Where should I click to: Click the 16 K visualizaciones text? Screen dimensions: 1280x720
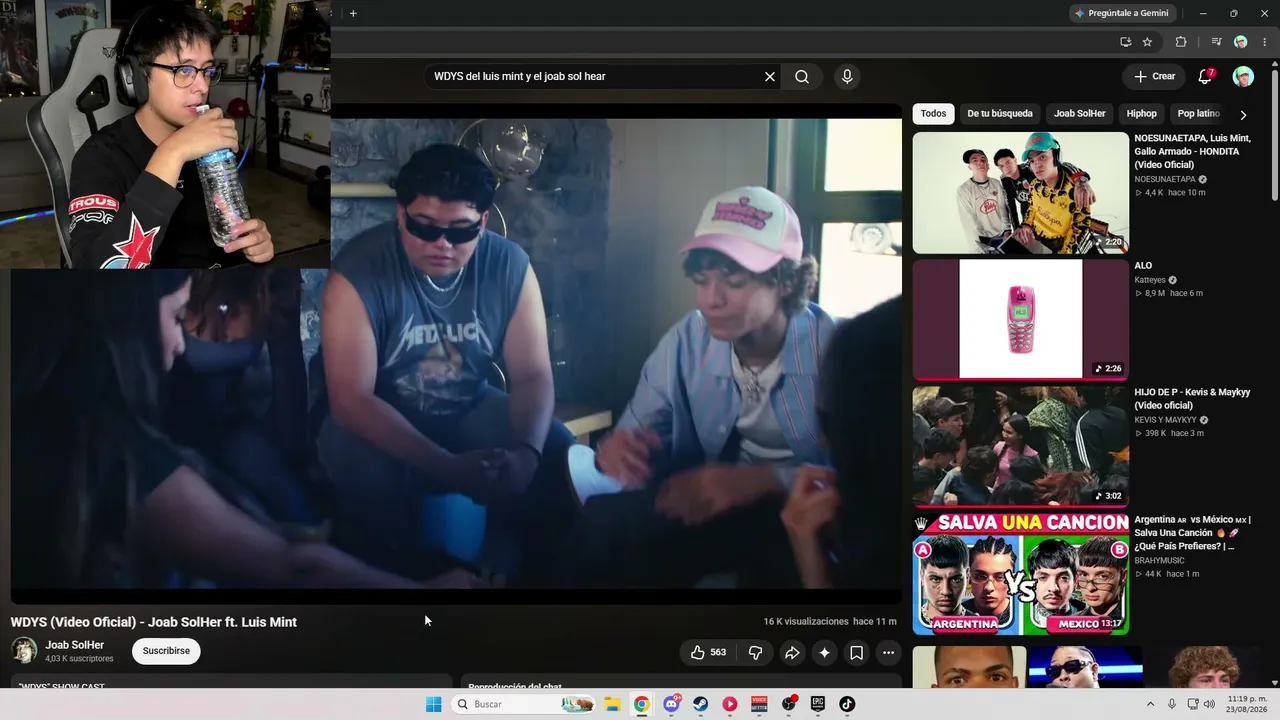tap(806, 622)
